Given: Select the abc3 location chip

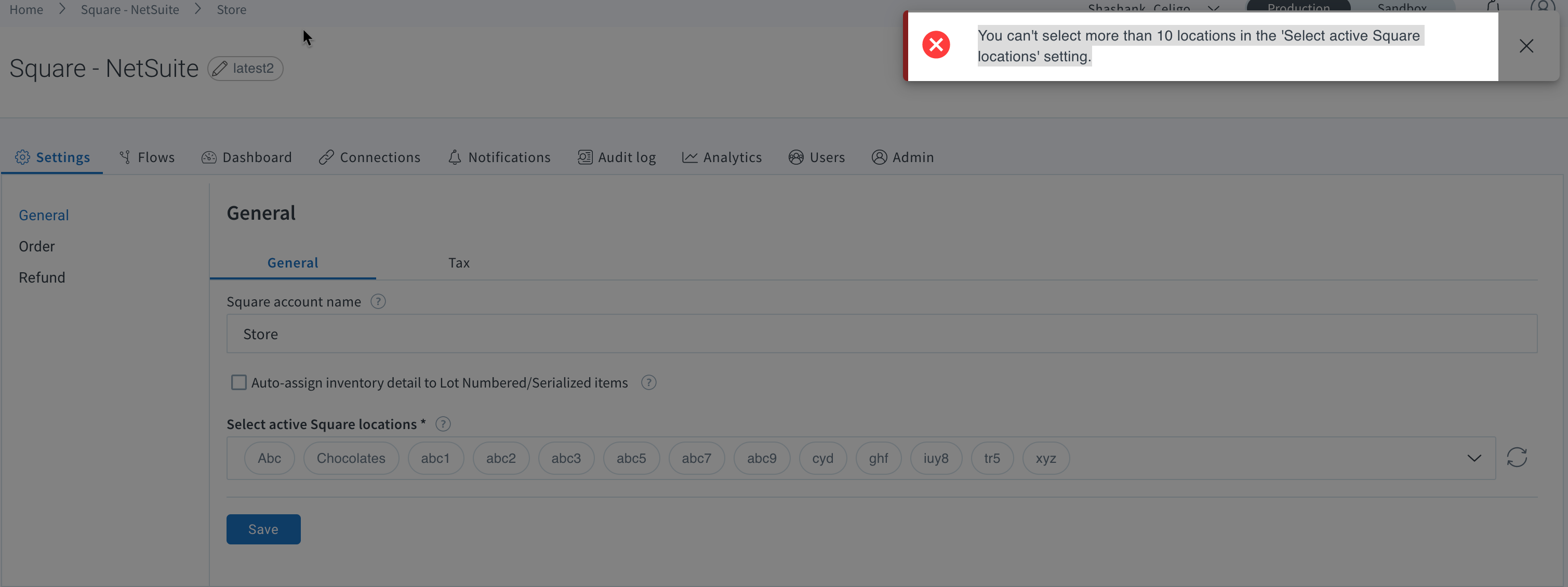Looking at the screenshot, I should (x=566, y=458).
